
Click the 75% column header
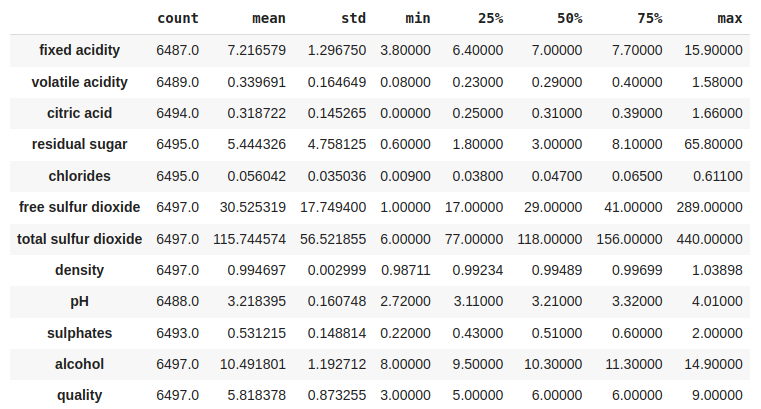point(649,18)
